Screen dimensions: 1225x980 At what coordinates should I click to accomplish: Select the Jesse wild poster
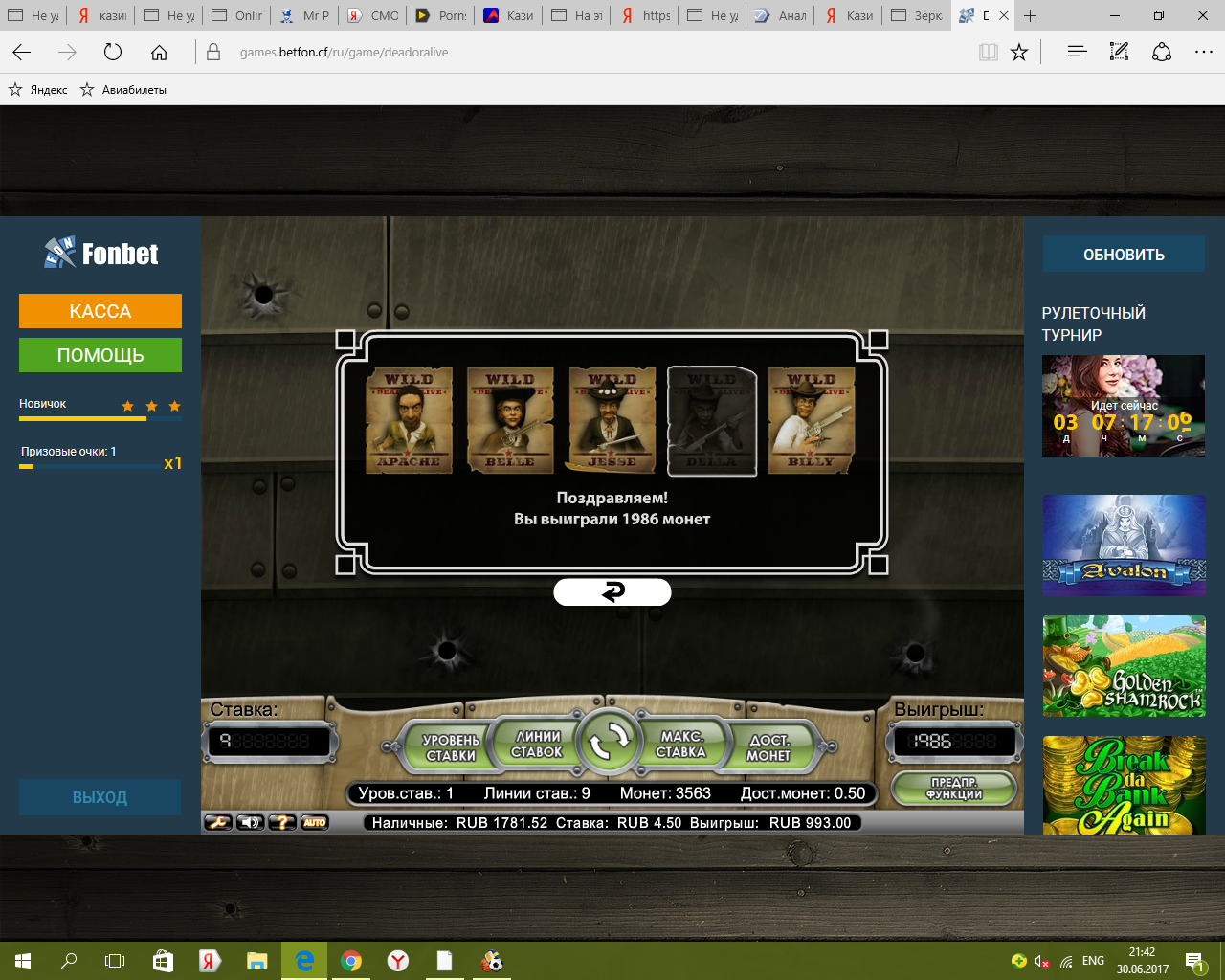pos(612,421)
